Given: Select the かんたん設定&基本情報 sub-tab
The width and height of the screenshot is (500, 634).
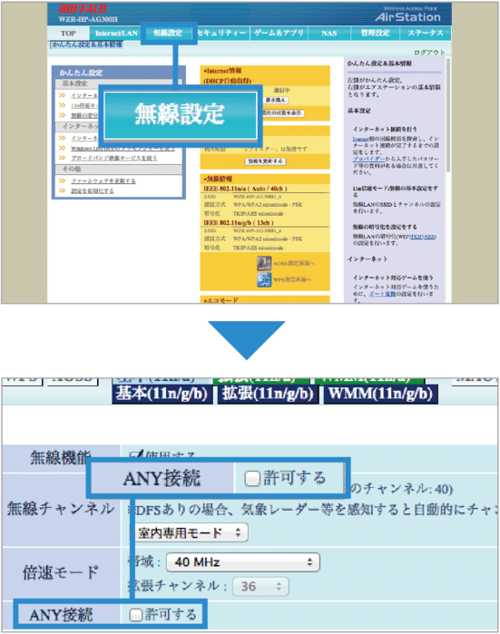Looking at the screenshot, I should 87,44.
